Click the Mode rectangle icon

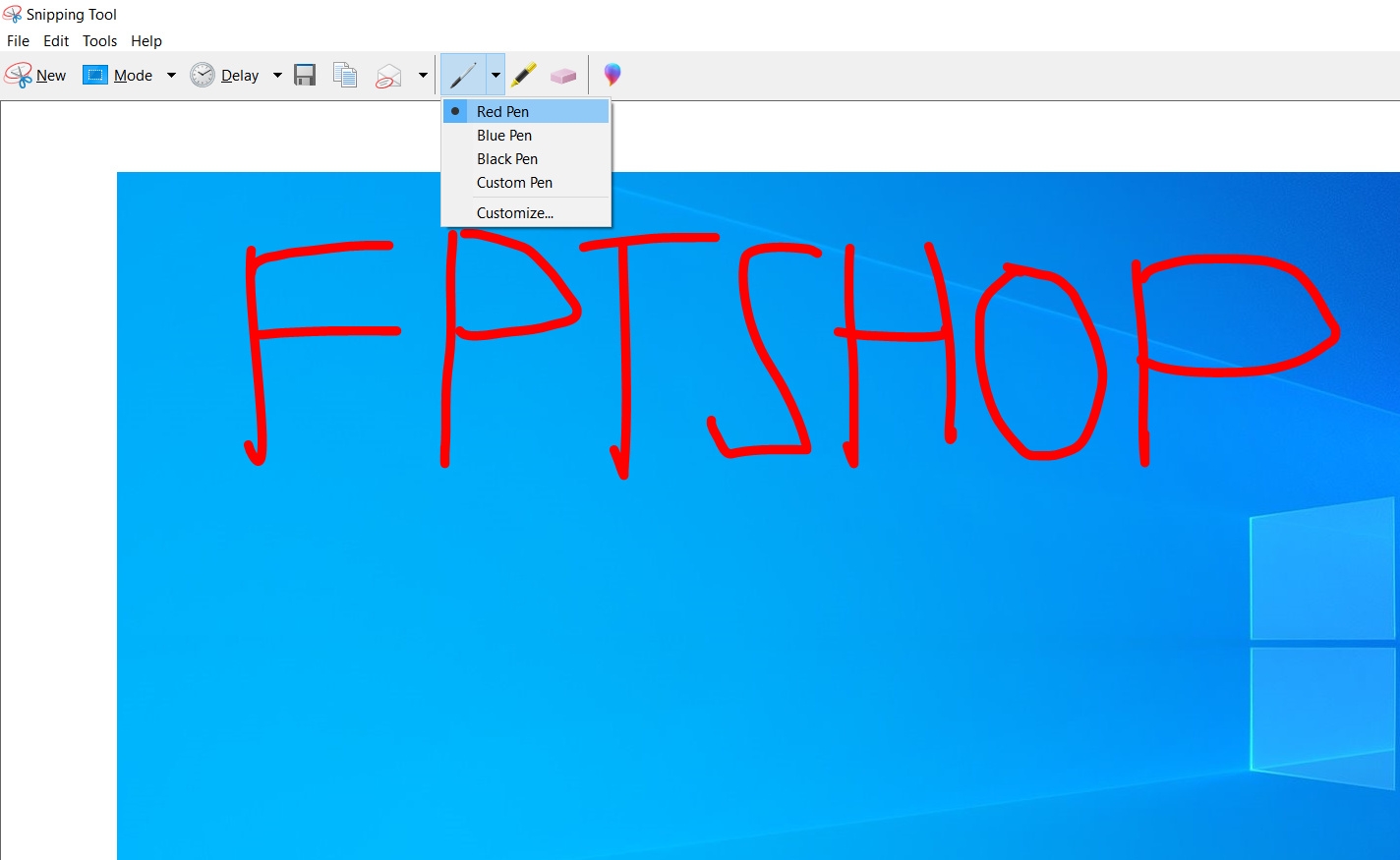tap(95, 74)
